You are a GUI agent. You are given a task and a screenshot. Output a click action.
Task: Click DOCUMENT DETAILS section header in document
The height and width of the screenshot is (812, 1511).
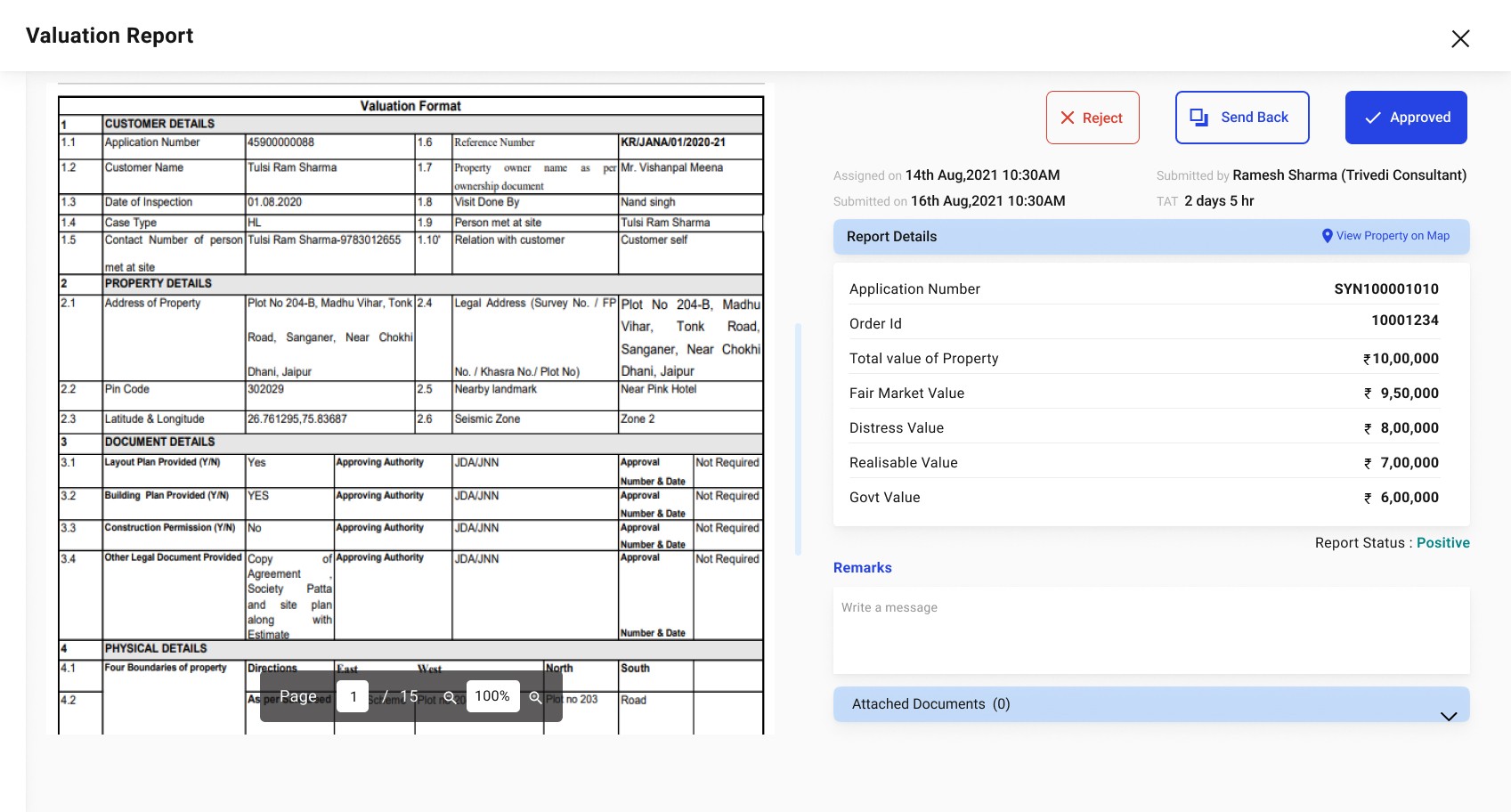[x=159, y=442]
